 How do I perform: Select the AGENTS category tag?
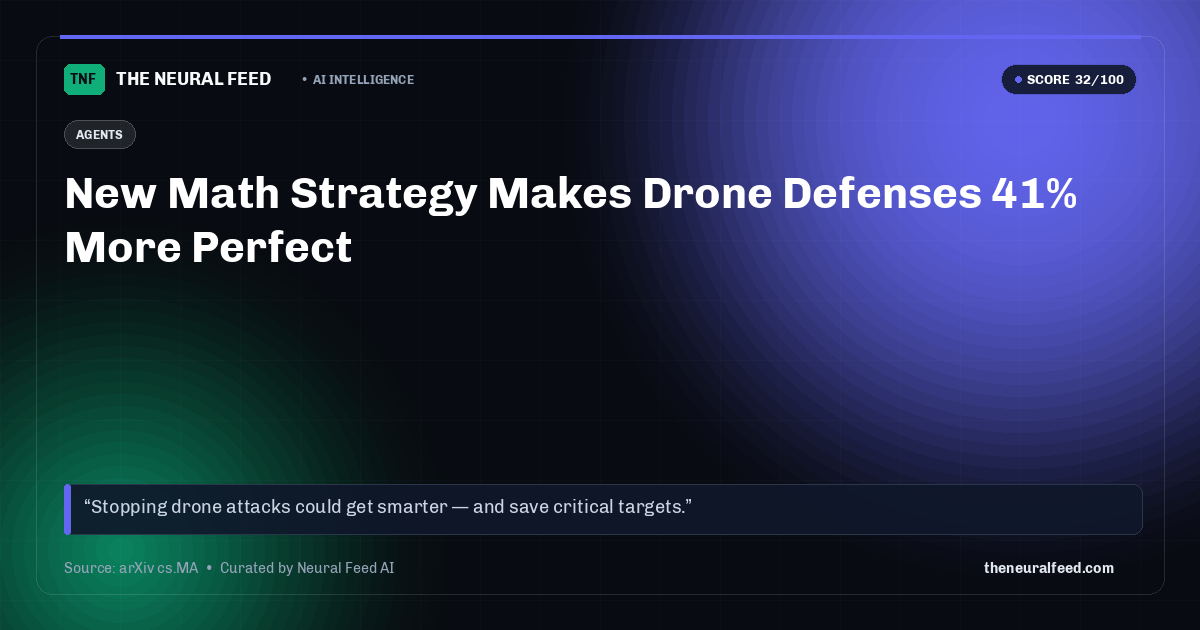(x=99, y=134)
